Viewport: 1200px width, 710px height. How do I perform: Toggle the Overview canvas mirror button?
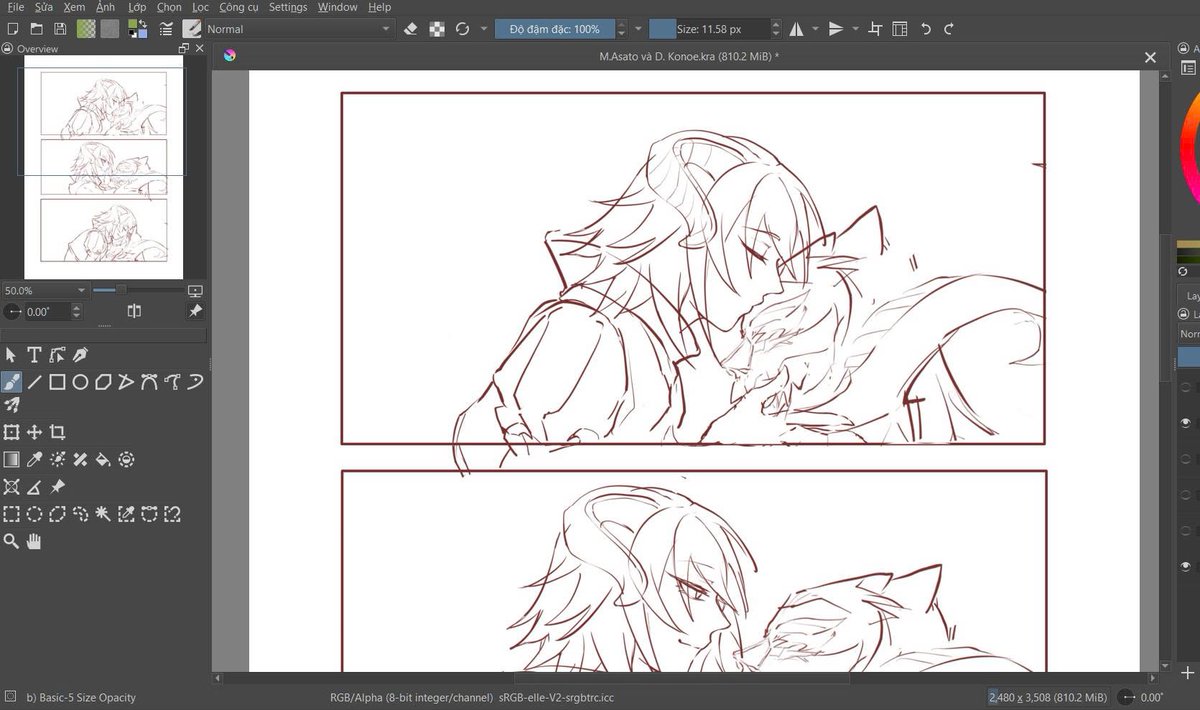pyautogui.click(x=134, y=312)
